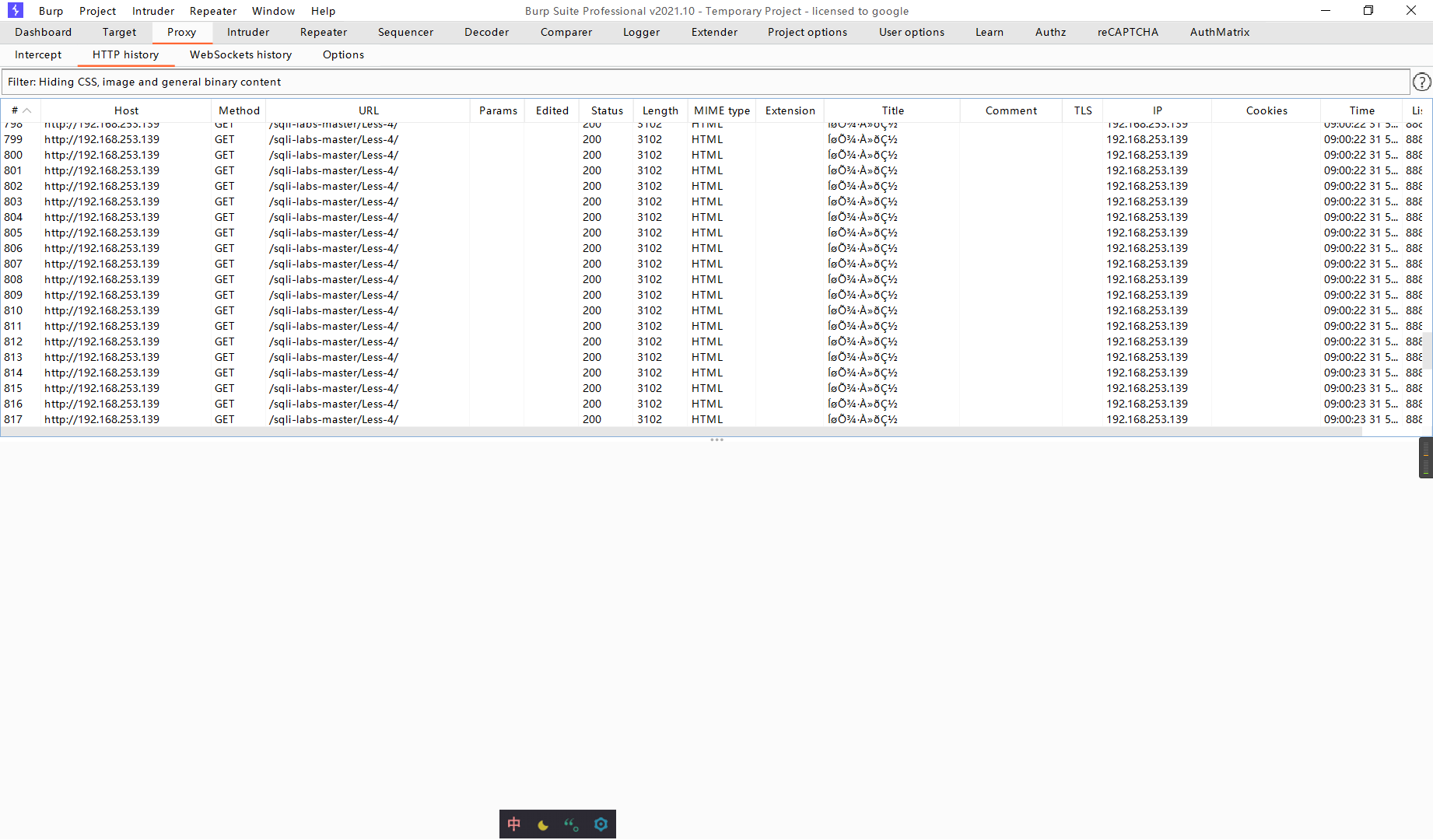Open the Authz extension tab
Screen dimensions: 1433x840
coord(1050,32)
